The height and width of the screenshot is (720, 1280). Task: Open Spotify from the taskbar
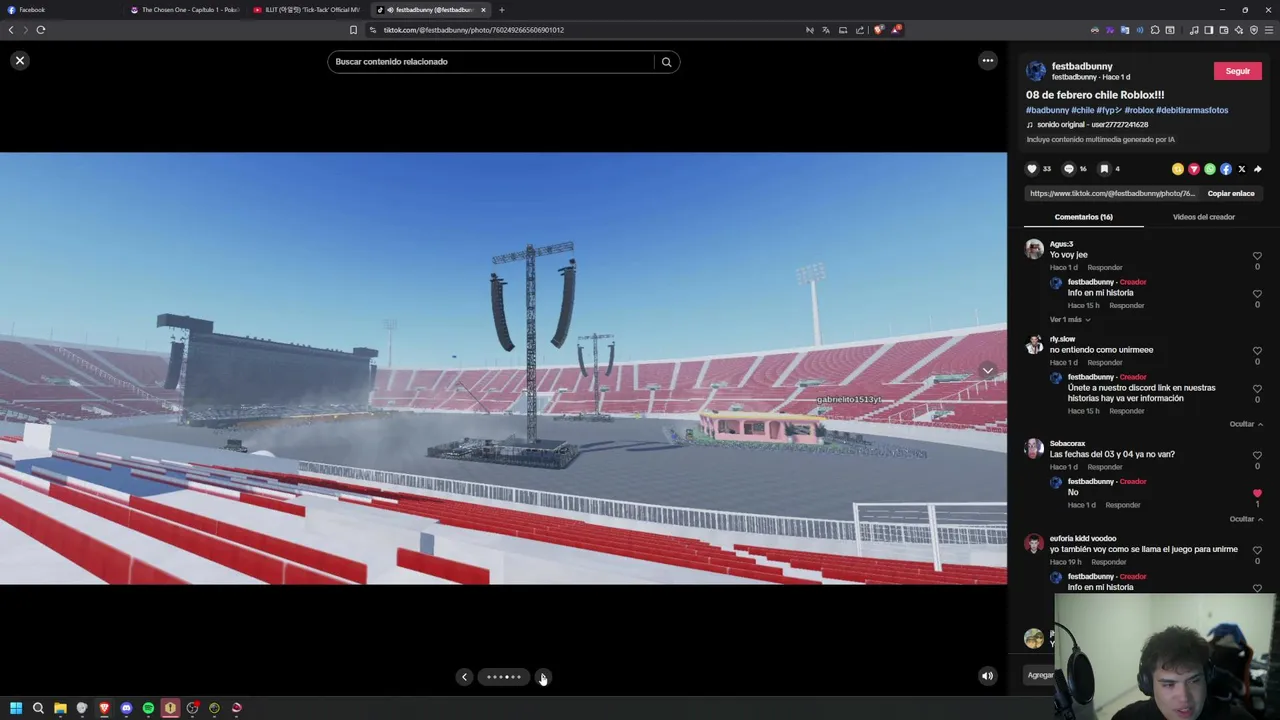pyautogui.click(x=148, y=708)
